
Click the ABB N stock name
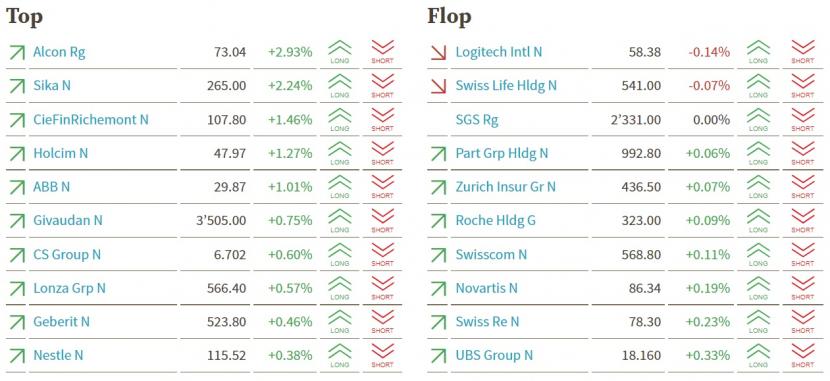point(51,187)
